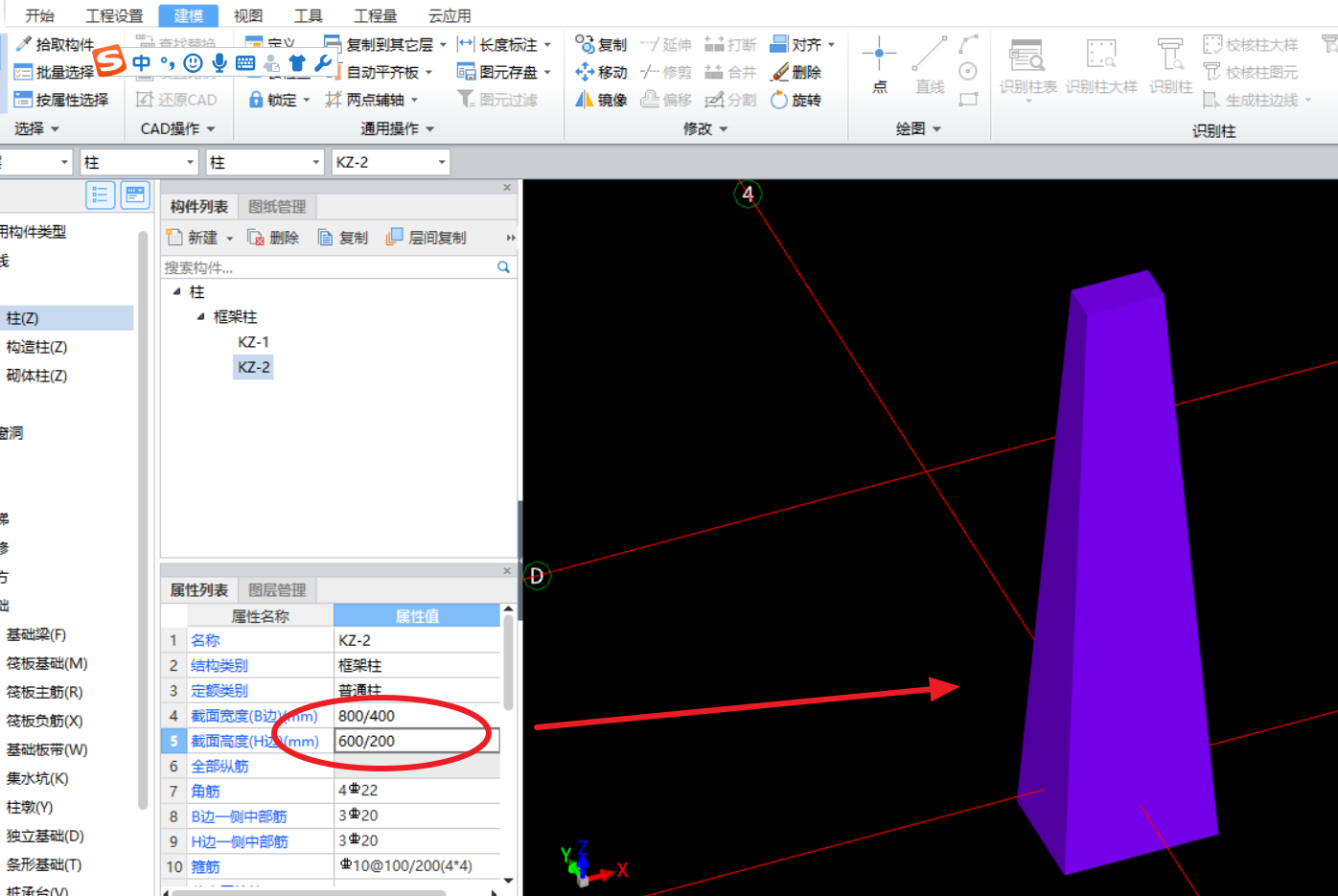The height and width of the screenshot is (896, 1338).
Task: Click 识别柱大样 recognize column detail
Action: [1101, 65]
